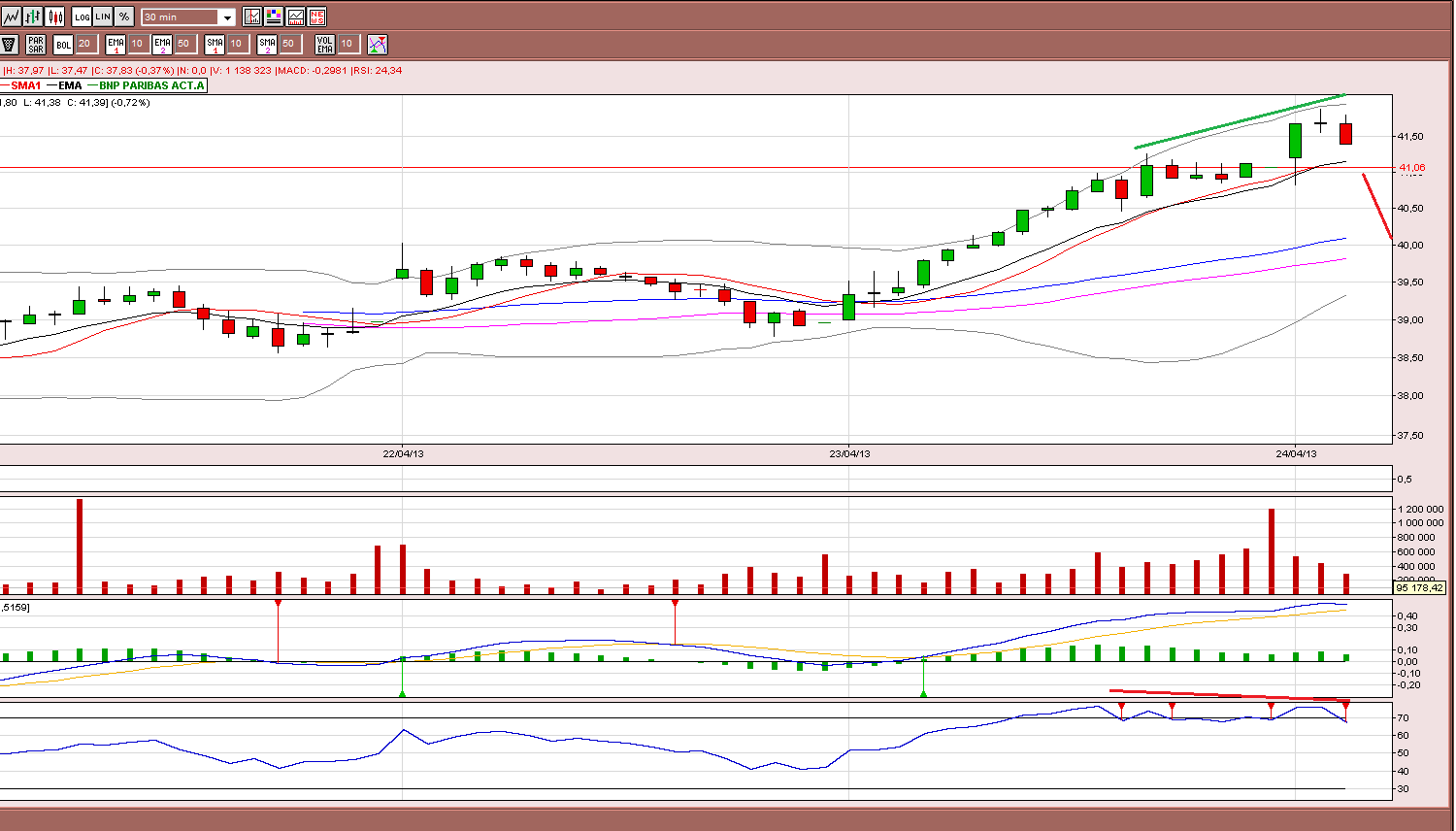Click the red 41,06 price level label
1456x831 pixels.
(x=1411, y=168)
